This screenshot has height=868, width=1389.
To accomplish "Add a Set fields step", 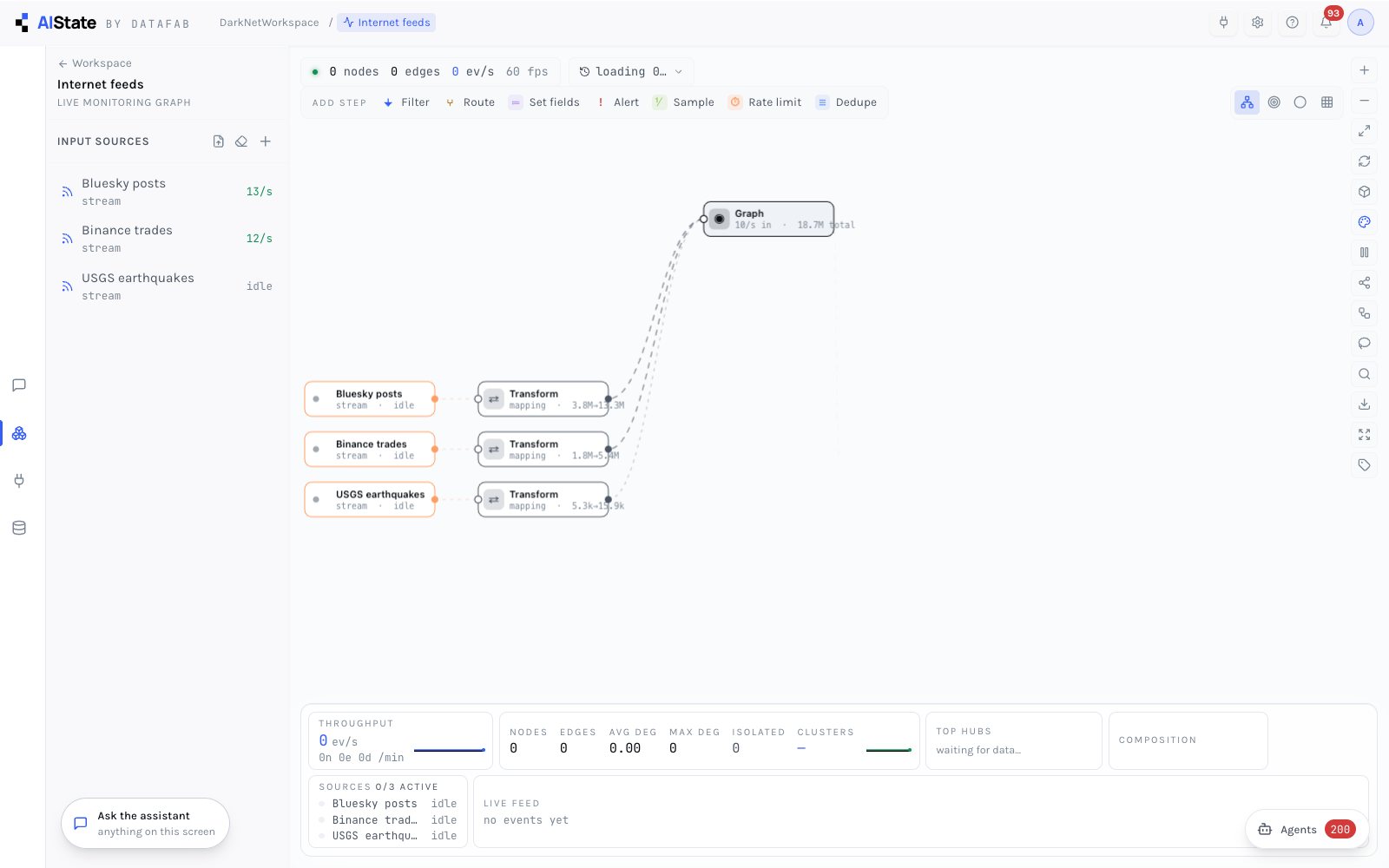I will tap(544, 102).
